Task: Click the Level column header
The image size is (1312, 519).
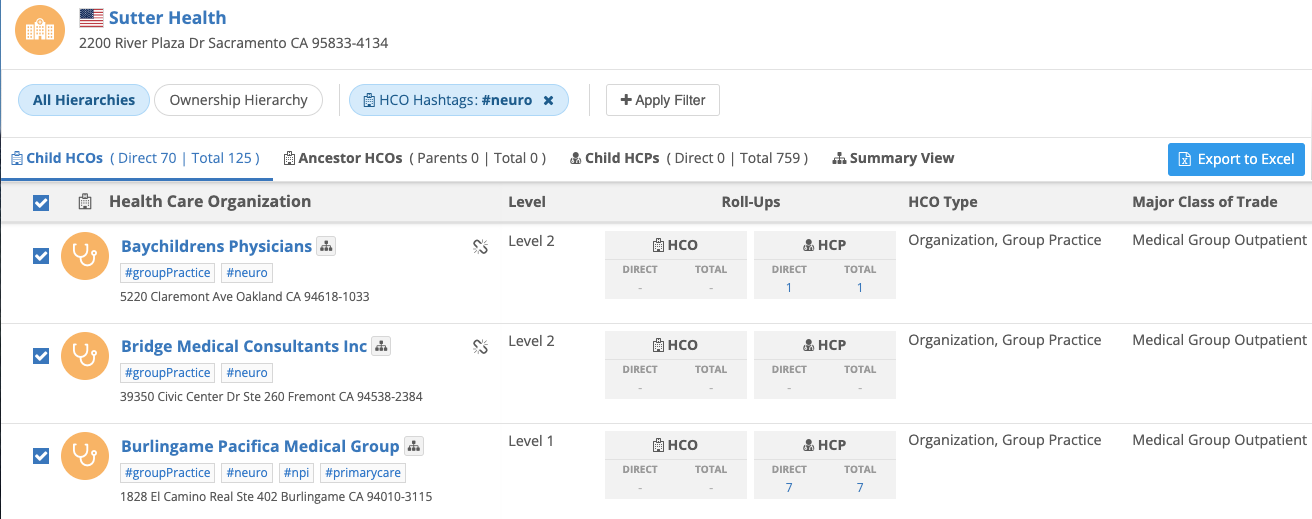Action: pyautogui.click(x=527, y=202)
